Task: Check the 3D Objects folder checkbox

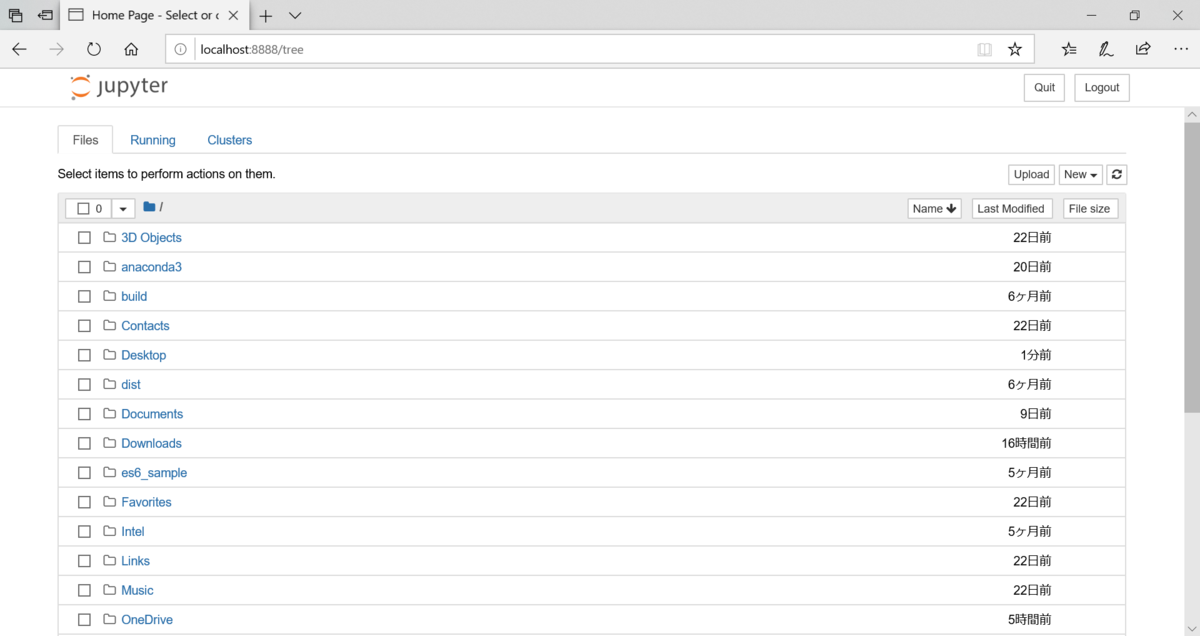Action: pos(84,238)
